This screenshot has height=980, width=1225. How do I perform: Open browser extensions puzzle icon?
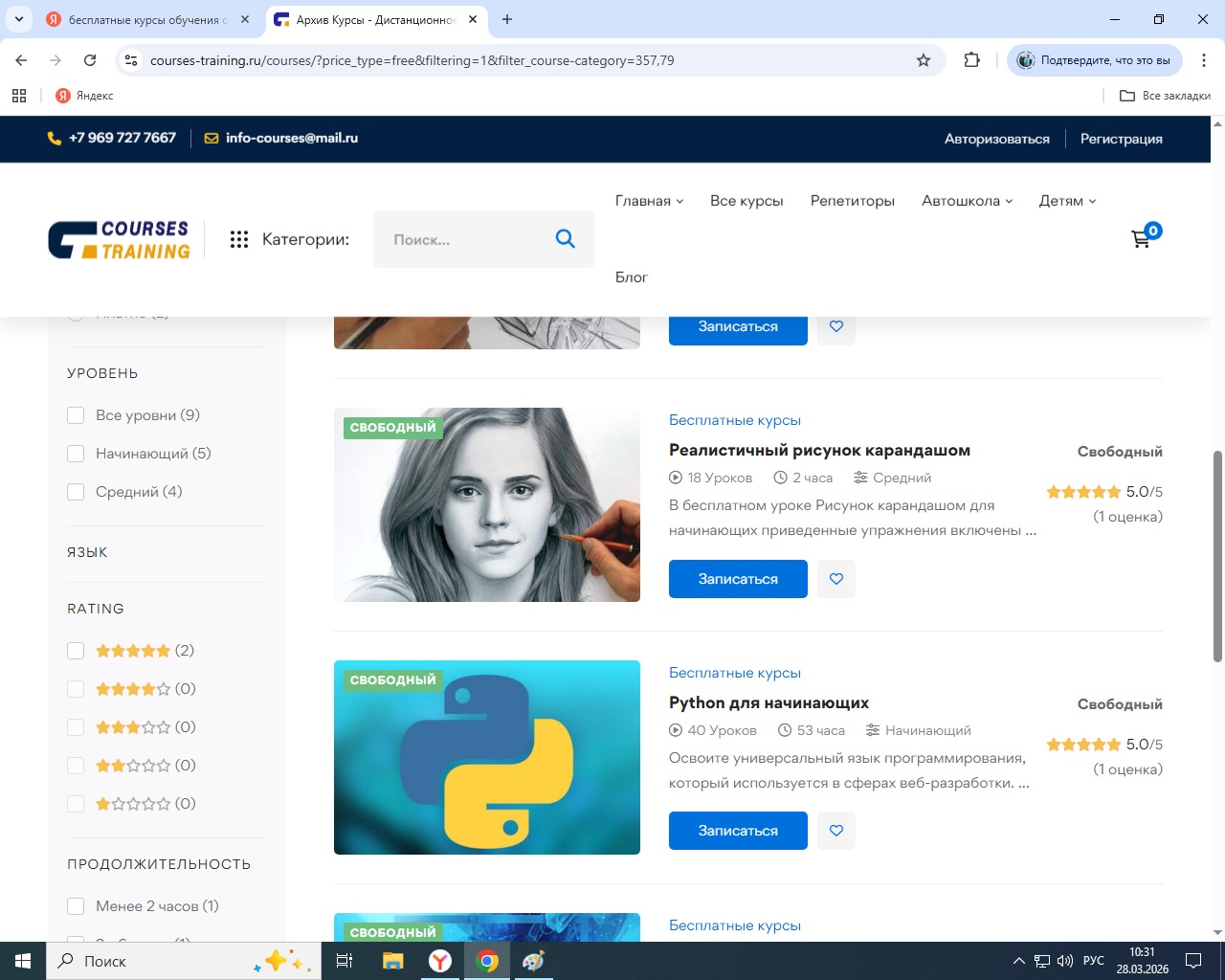[972, 60]
